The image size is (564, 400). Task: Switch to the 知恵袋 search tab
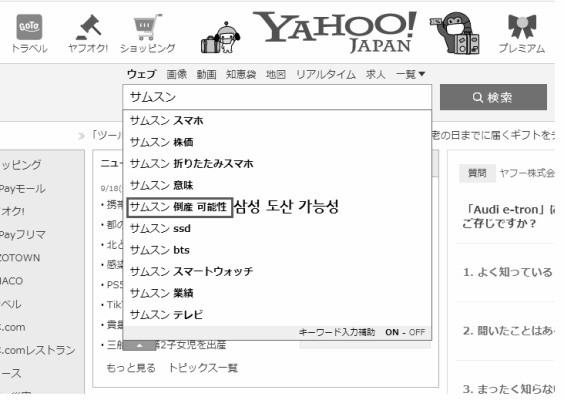[241, 74]
